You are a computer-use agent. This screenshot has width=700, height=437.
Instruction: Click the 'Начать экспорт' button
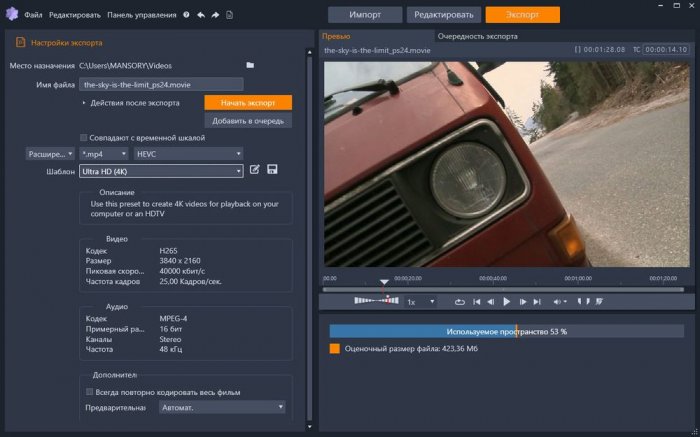pos(248,102)
